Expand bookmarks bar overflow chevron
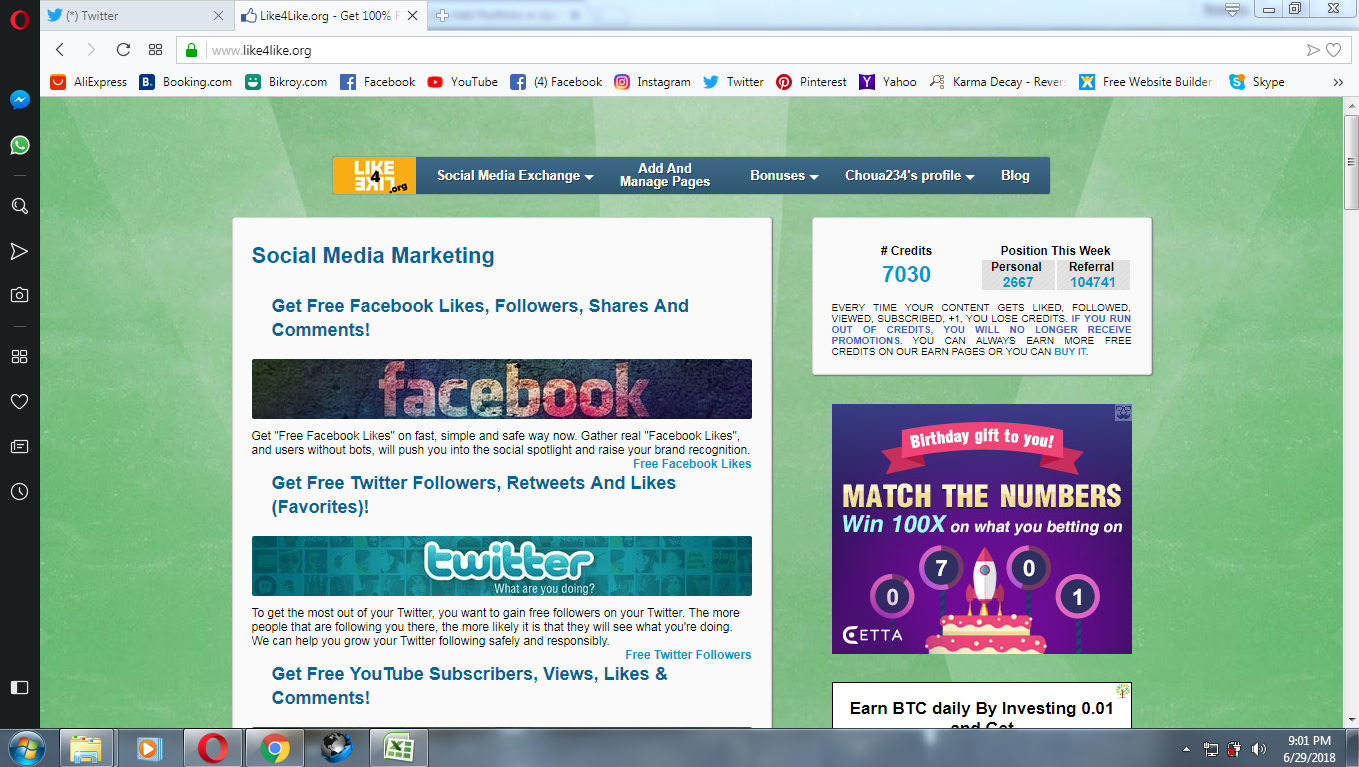The width and height of the screenshot is (1359, 767). coord(1338,82)
